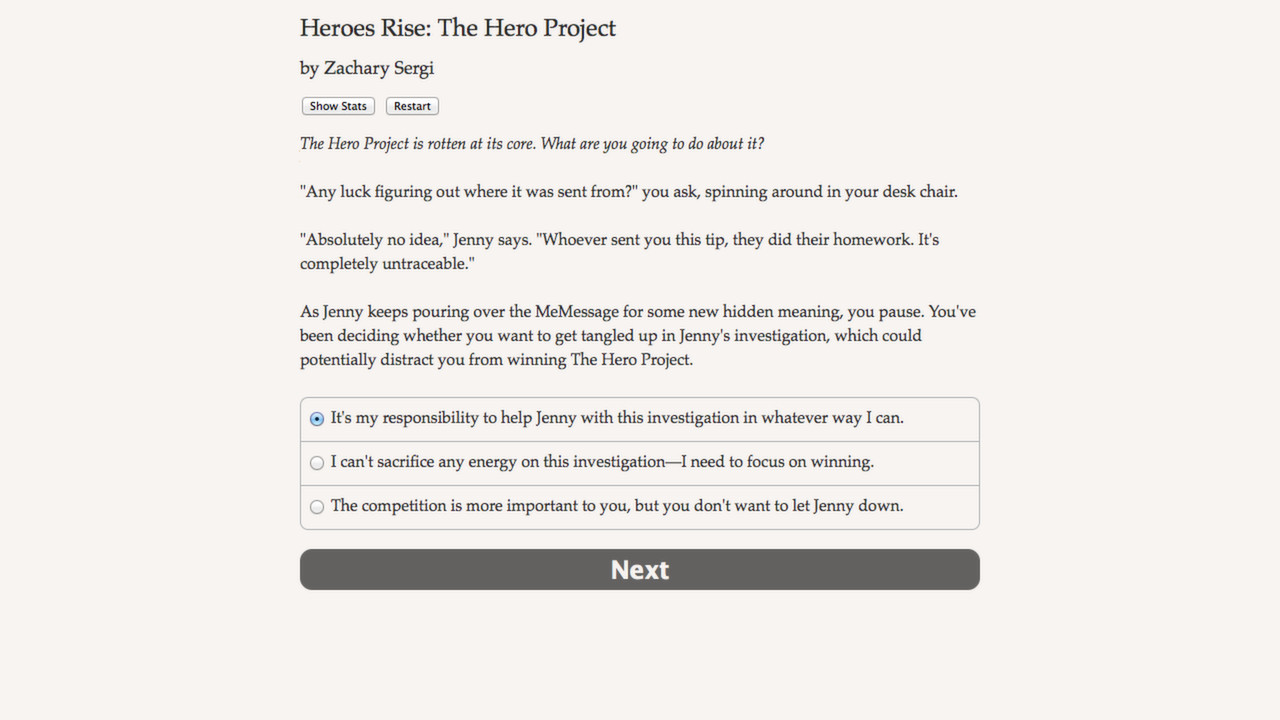Click the author name Zachary Sergi
This screenshot has width=1280, height=720.
click(366, 68)
